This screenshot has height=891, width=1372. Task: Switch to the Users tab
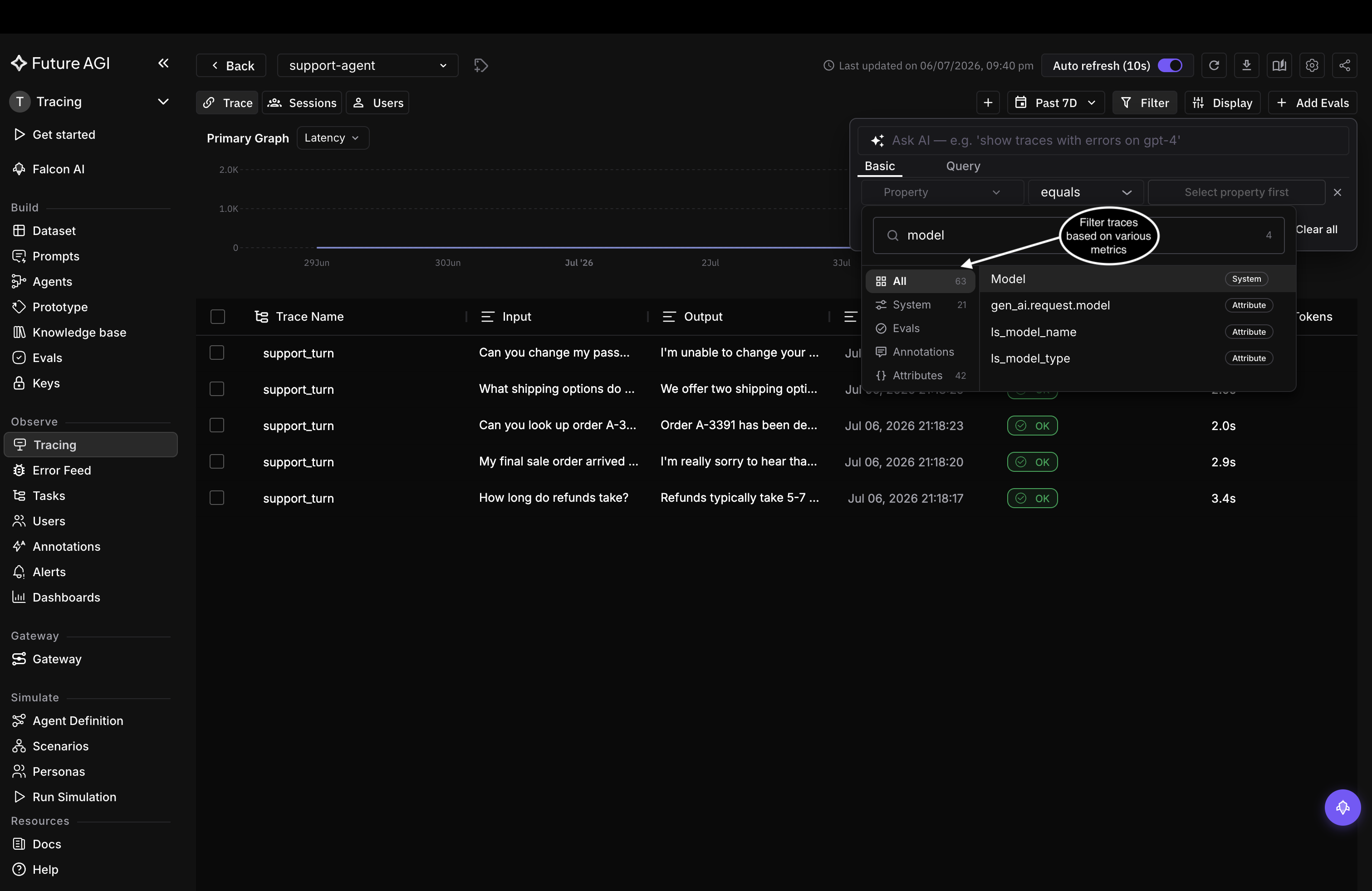[x=377, y=103]
